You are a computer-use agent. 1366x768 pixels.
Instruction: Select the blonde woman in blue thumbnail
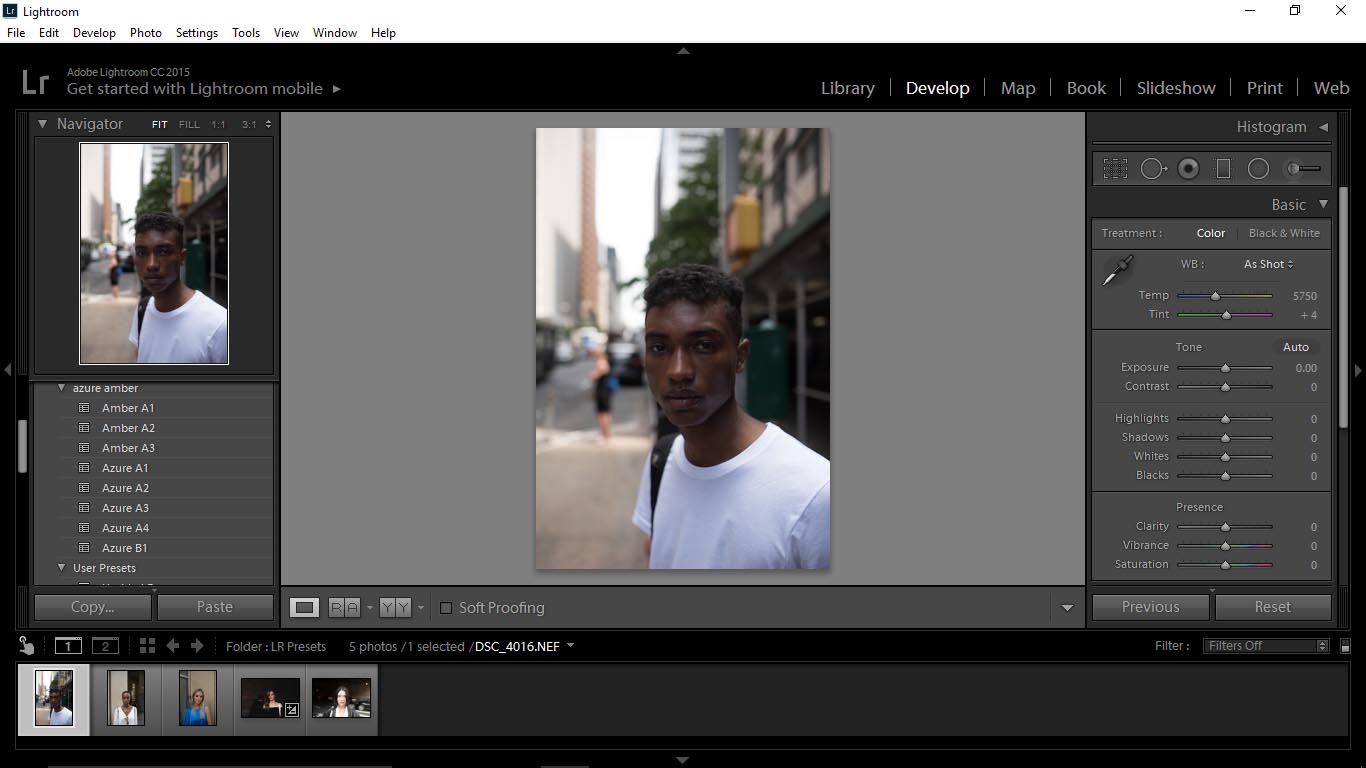pyautogui.click(x=197, y=698)
